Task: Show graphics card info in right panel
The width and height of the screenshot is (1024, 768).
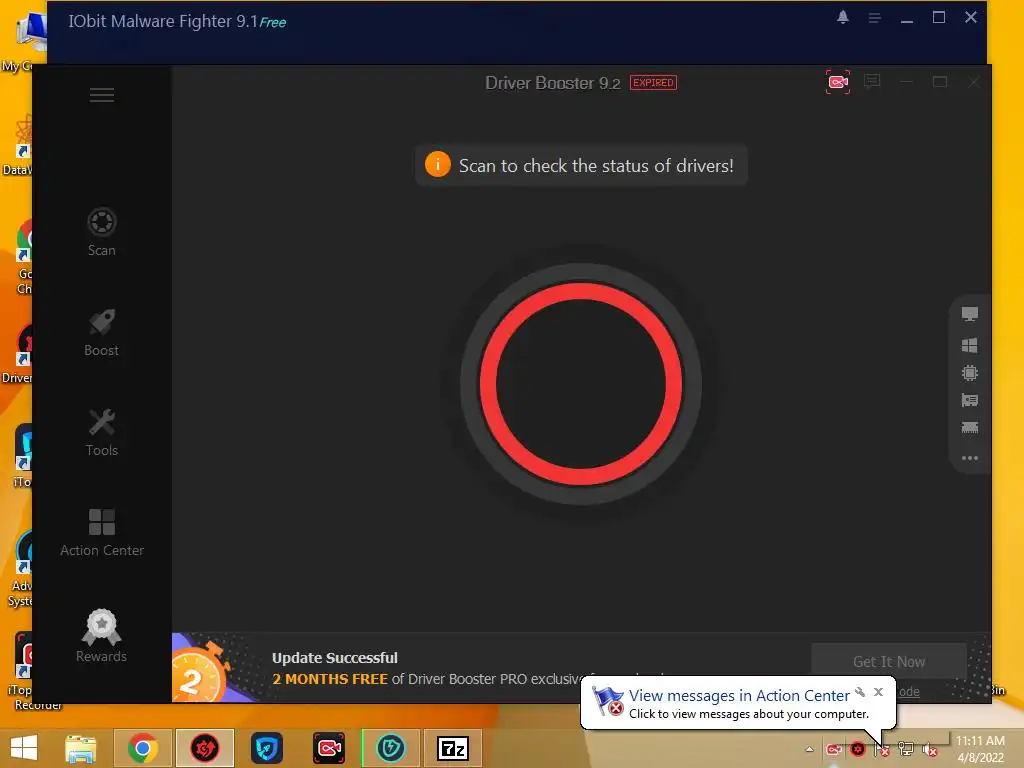Action: click(x=970, y=400)
